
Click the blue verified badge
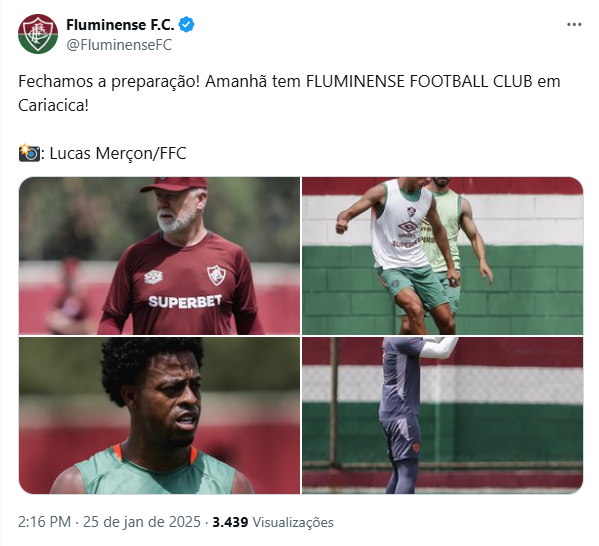(x=186, y=24)
